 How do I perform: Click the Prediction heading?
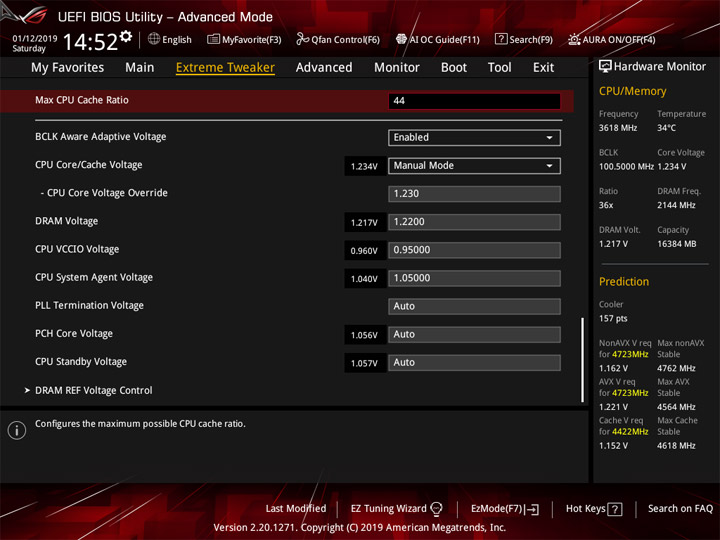[x=624, y=281]
